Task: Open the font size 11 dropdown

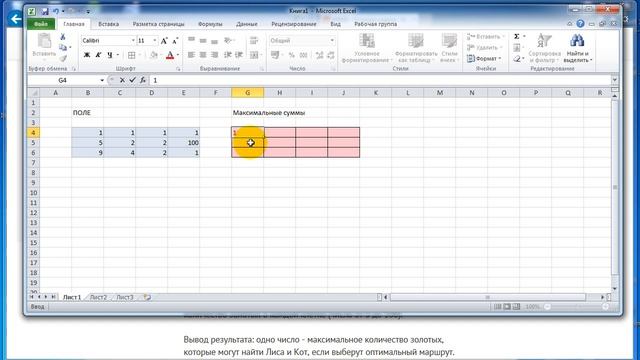Action: tap(155, 41)
